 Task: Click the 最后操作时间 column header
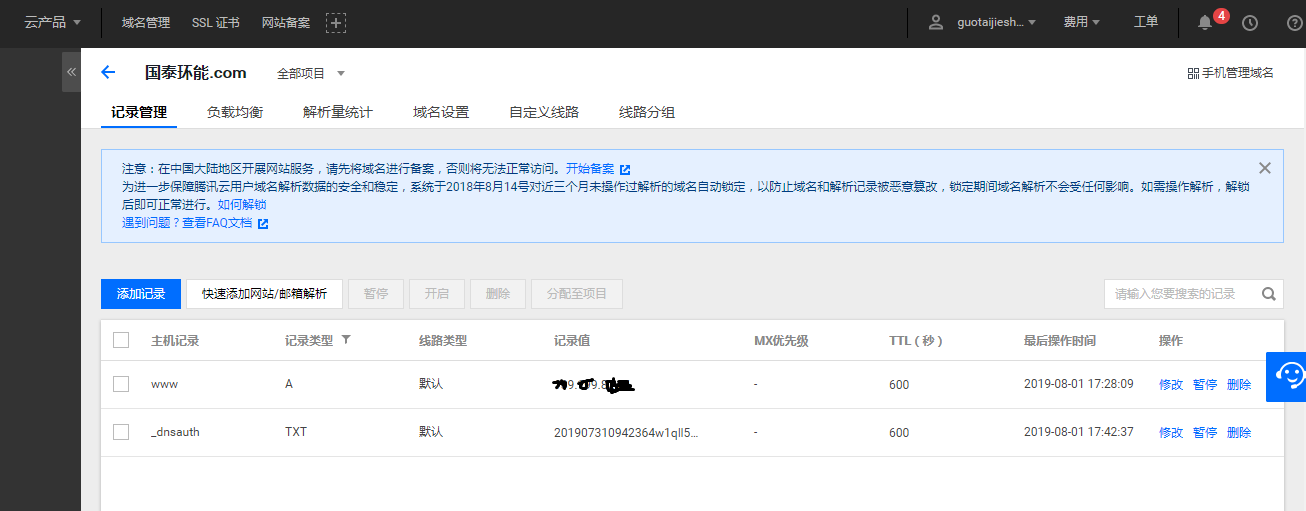[1060, 340]
